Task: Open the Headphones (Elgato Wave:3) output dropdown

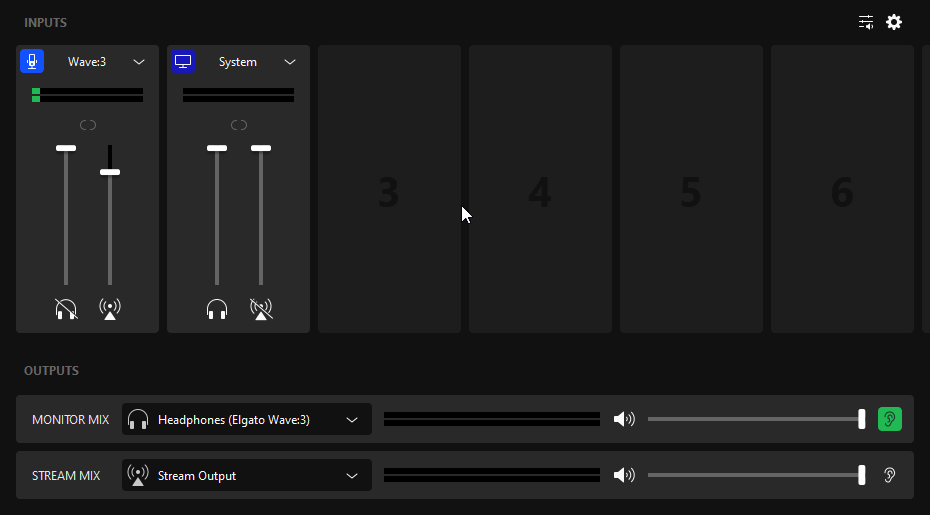Action: (352, 420)
